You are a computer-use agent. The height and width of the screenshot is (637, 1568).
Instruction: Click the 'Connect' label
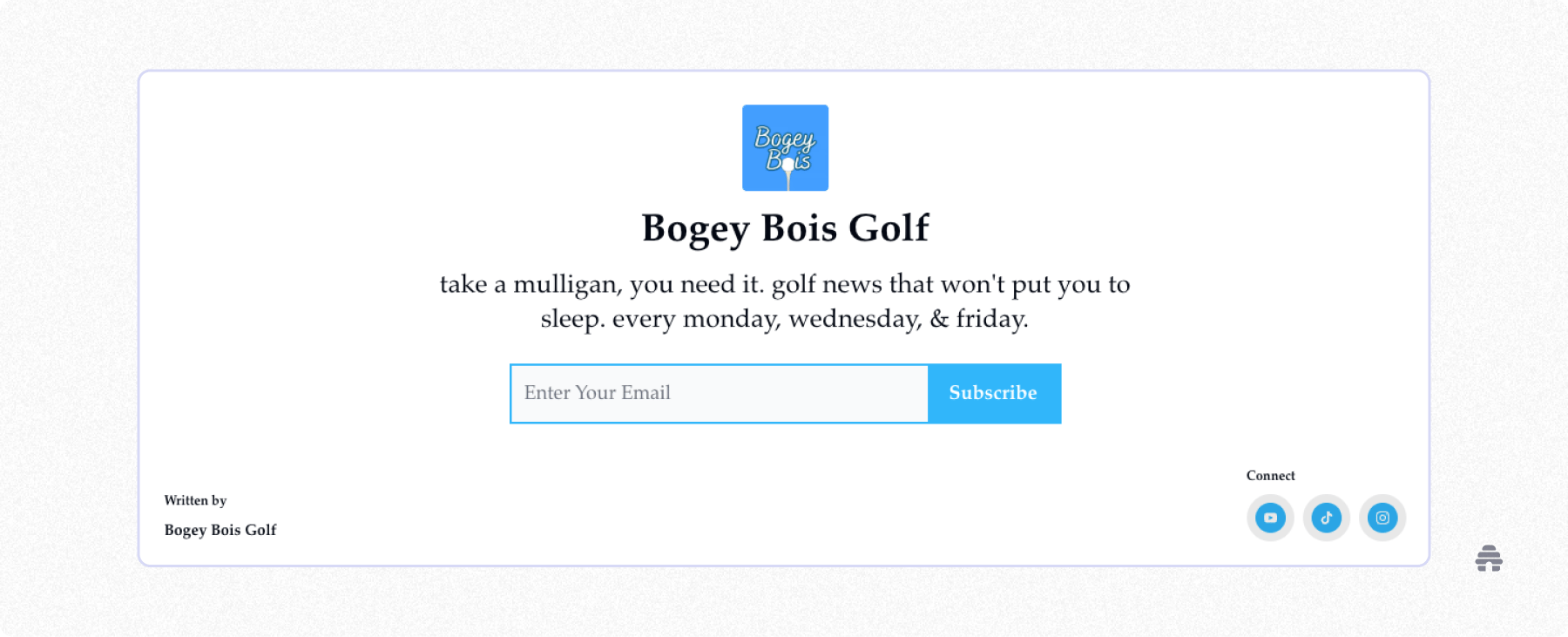click(x=1270, y=476)
